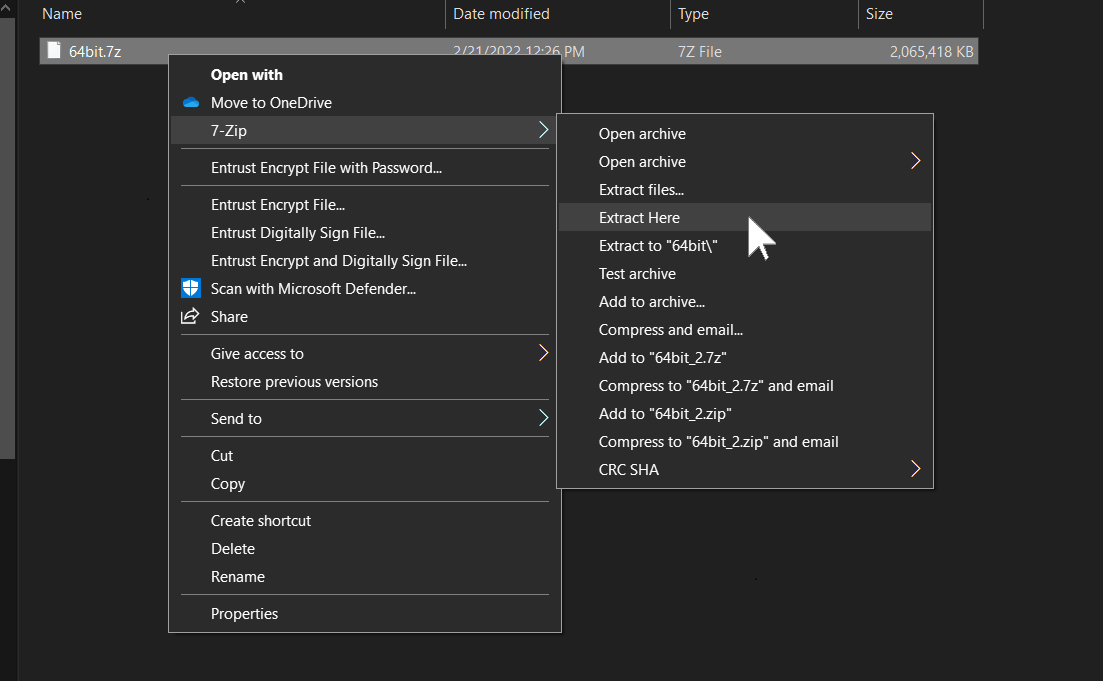This screenshot has height=681, width=1103.
Task: Open Properties
Action: [x=364, y=613]
